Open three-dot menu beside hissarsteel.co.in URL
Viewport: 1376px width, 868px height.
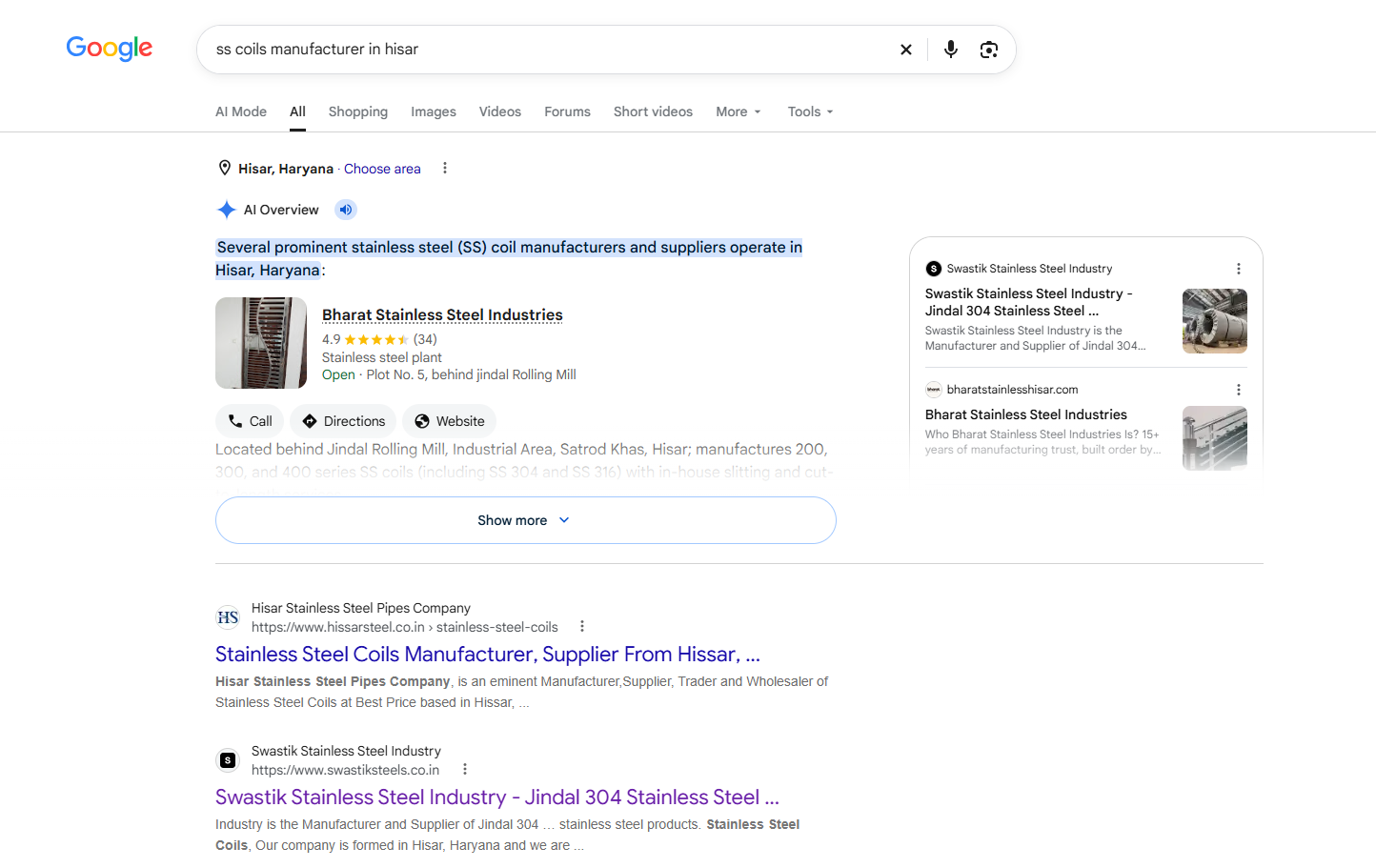(582, 626)
